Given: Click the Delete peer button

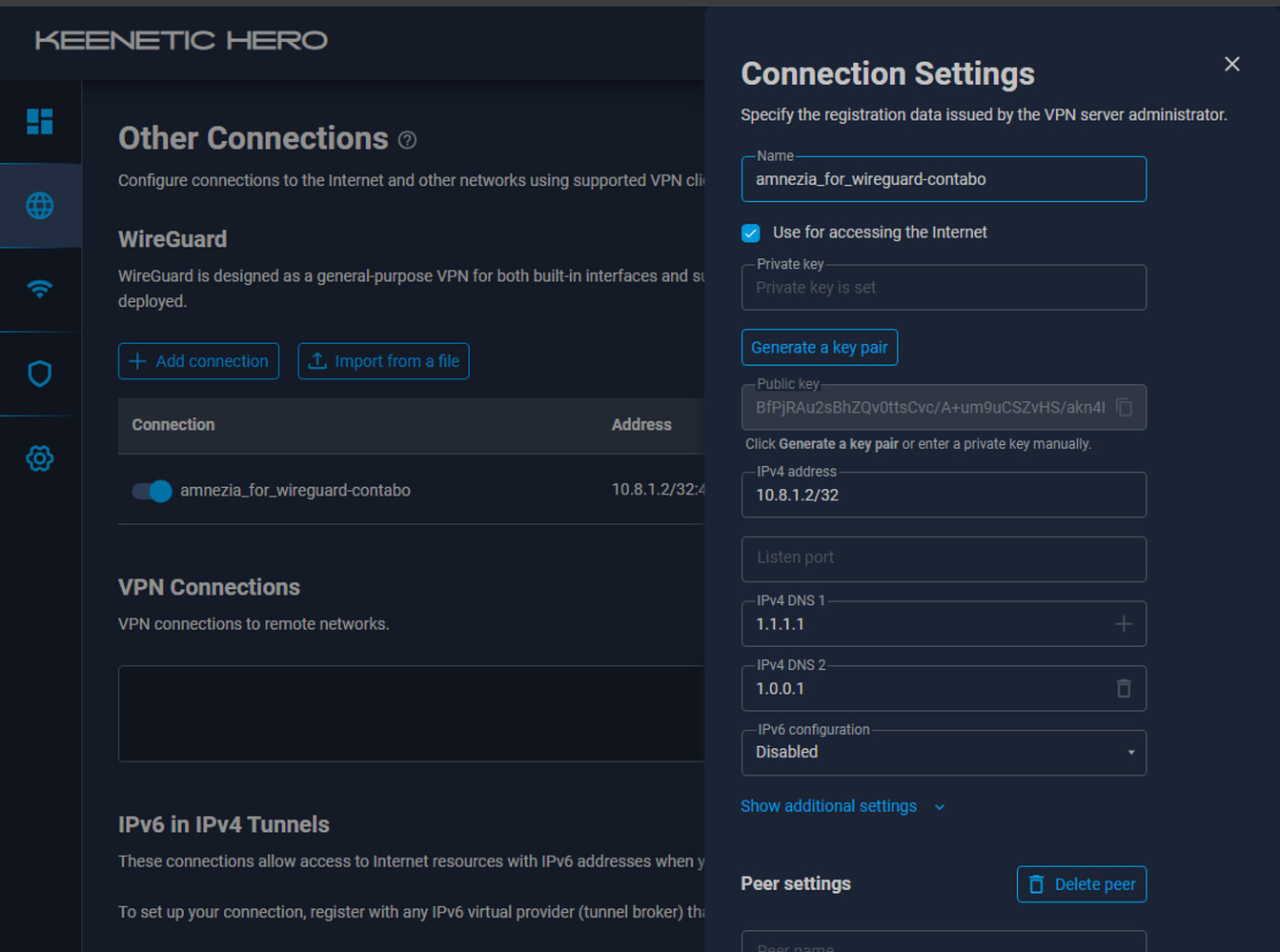Looking at the screenshot, I should tap(1081, 884).
